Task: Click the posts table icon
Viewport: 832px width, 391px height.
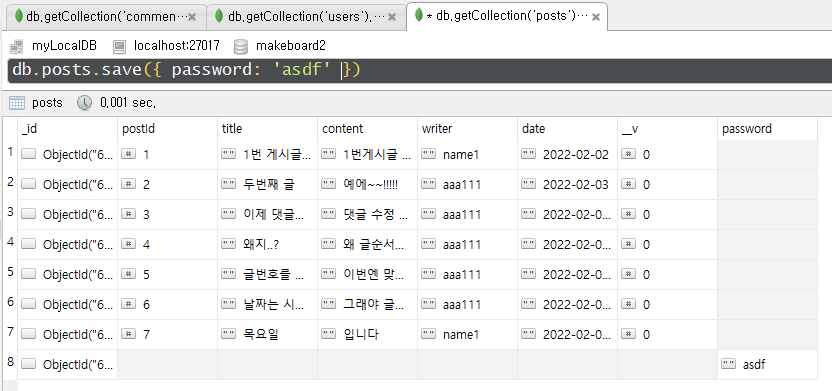Action: tap(17, 103)
